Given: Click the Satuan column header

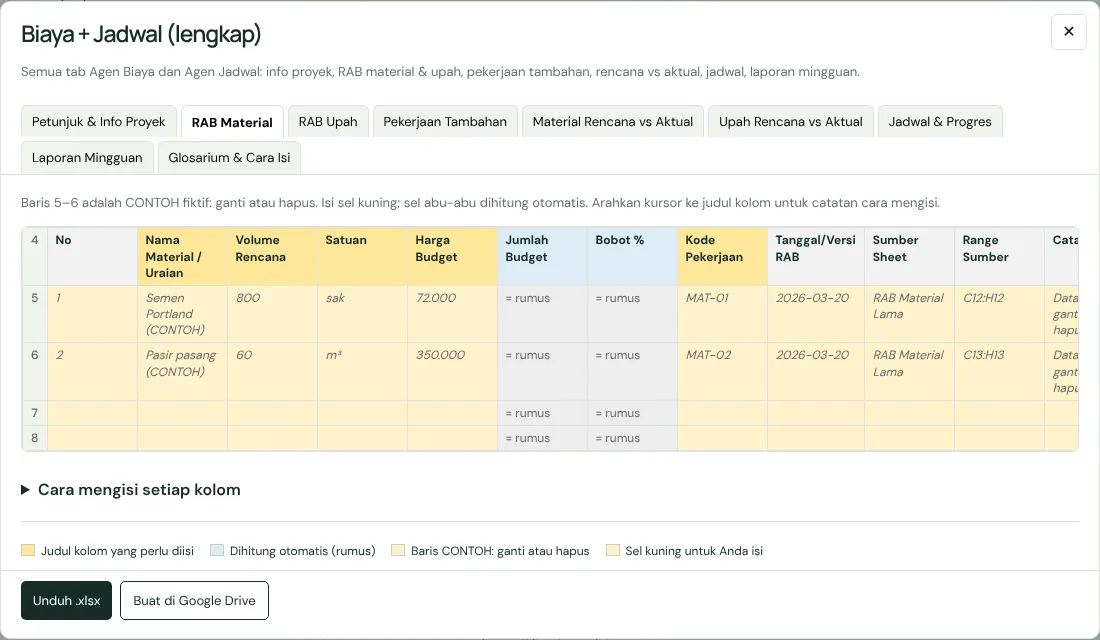Looking at the screenshot, I should click(x=362, y=256).
